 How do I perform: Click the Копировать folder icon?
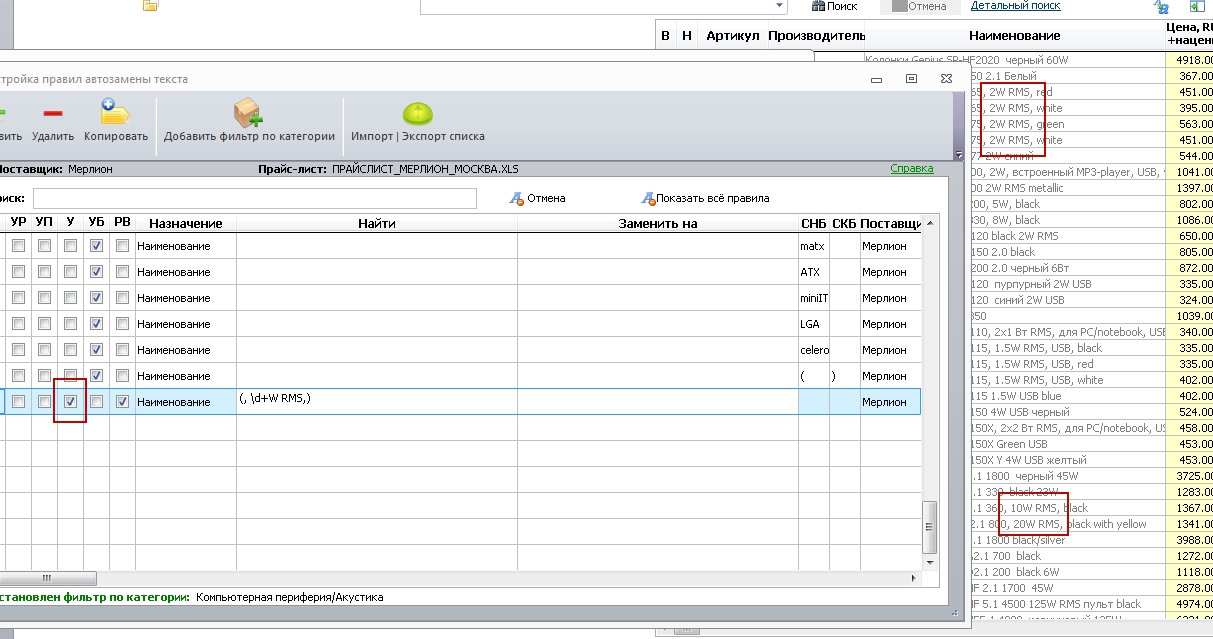(x=116, y=113)
